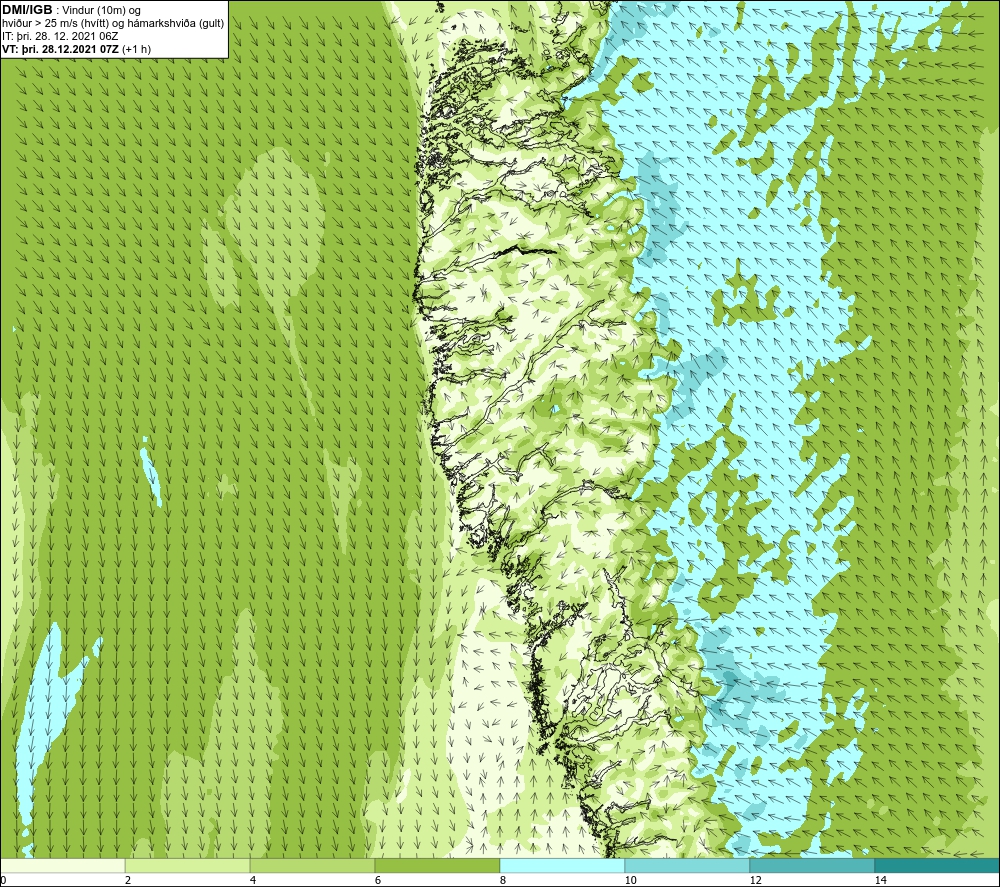Click the DMI/IGB title text

coord(27,10)
